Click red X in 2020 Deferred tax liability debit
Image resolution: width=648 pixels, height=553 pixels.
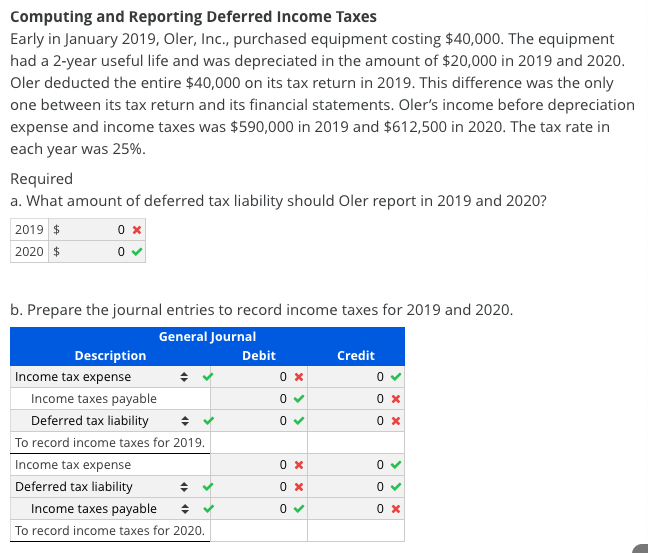(299, 487)
